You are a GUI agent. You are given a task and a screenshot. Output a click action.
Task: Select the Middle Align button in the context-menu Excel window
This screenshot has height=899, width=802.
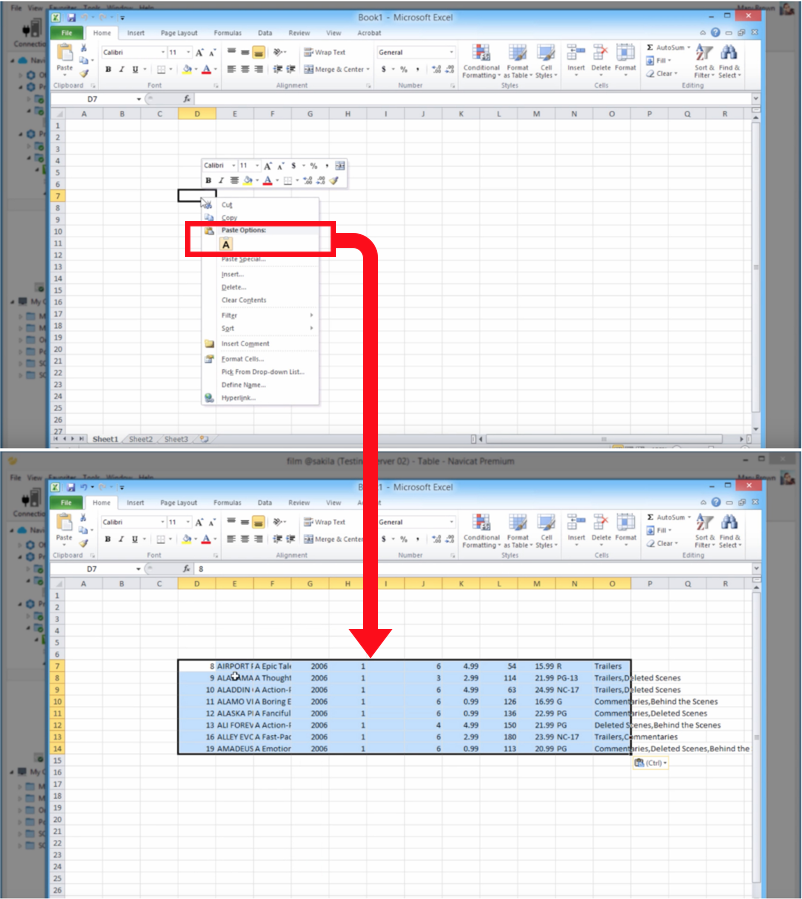pos(245,52)
